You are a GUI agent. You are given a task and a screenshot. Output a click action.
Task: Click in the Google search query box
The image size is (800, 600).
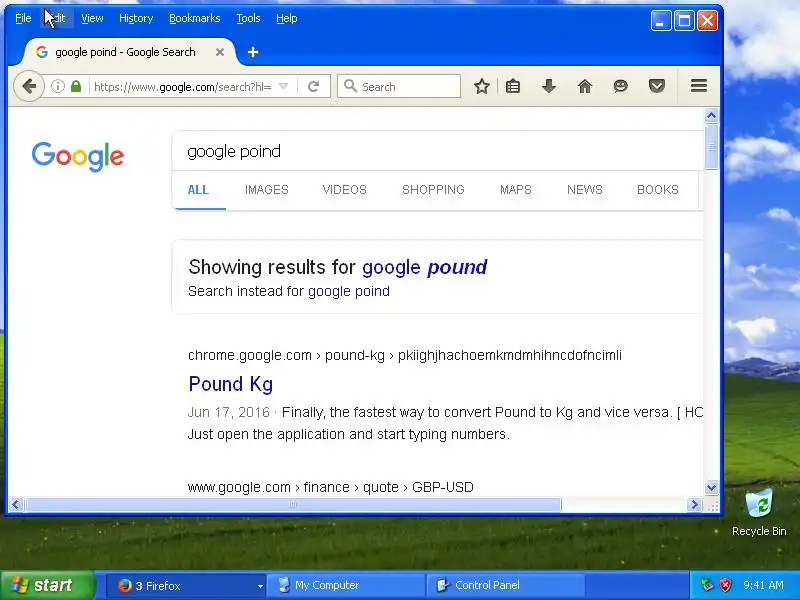(x=437, y=151)
